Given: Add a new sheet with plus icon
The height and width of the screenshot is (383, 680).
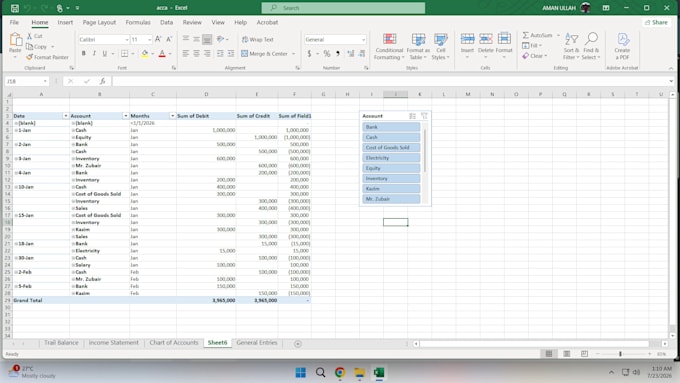Looking at the screenshot, I should coord(298,344).
